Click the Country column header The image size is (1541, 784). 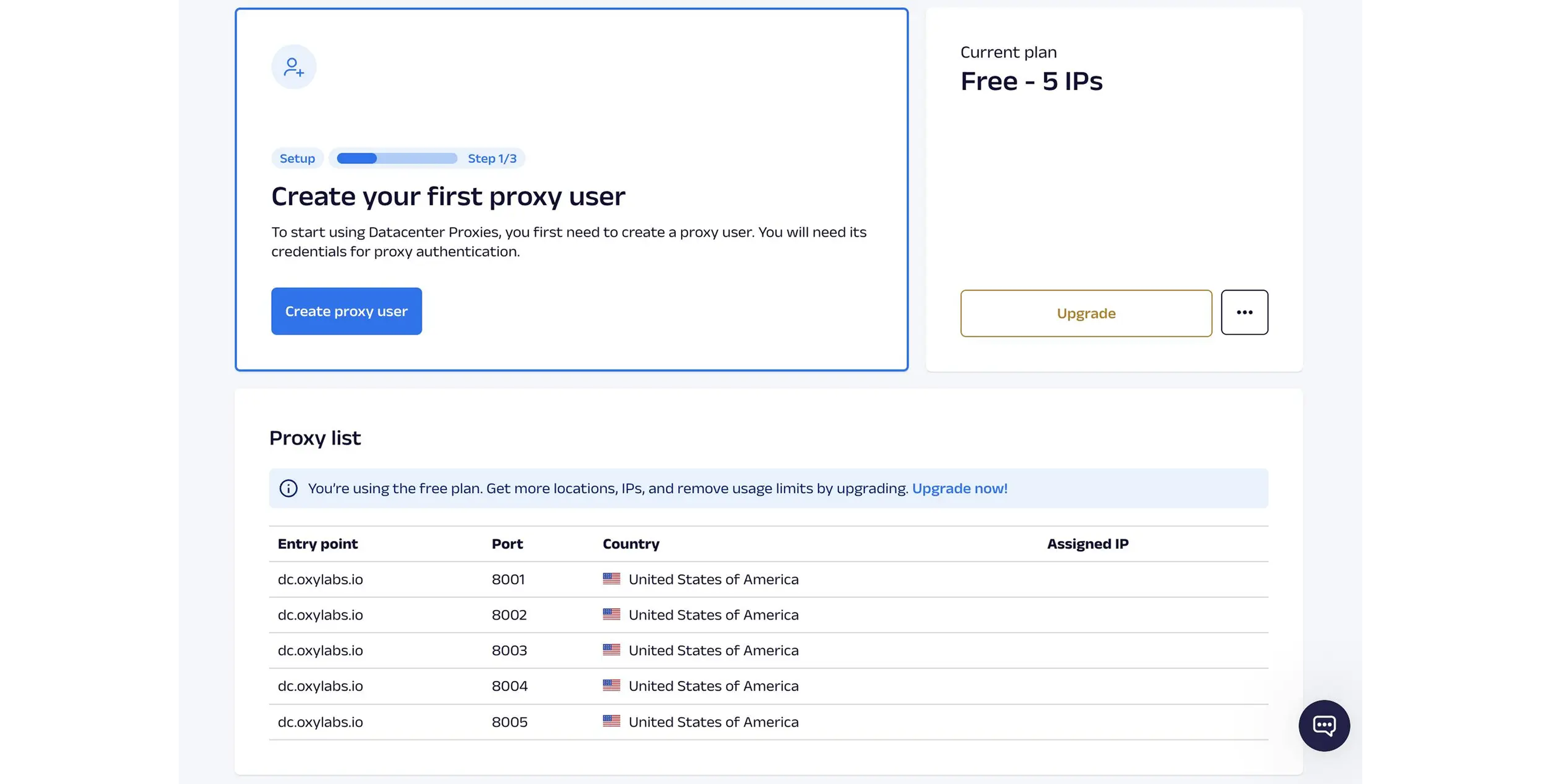click(x=631, y=544)
